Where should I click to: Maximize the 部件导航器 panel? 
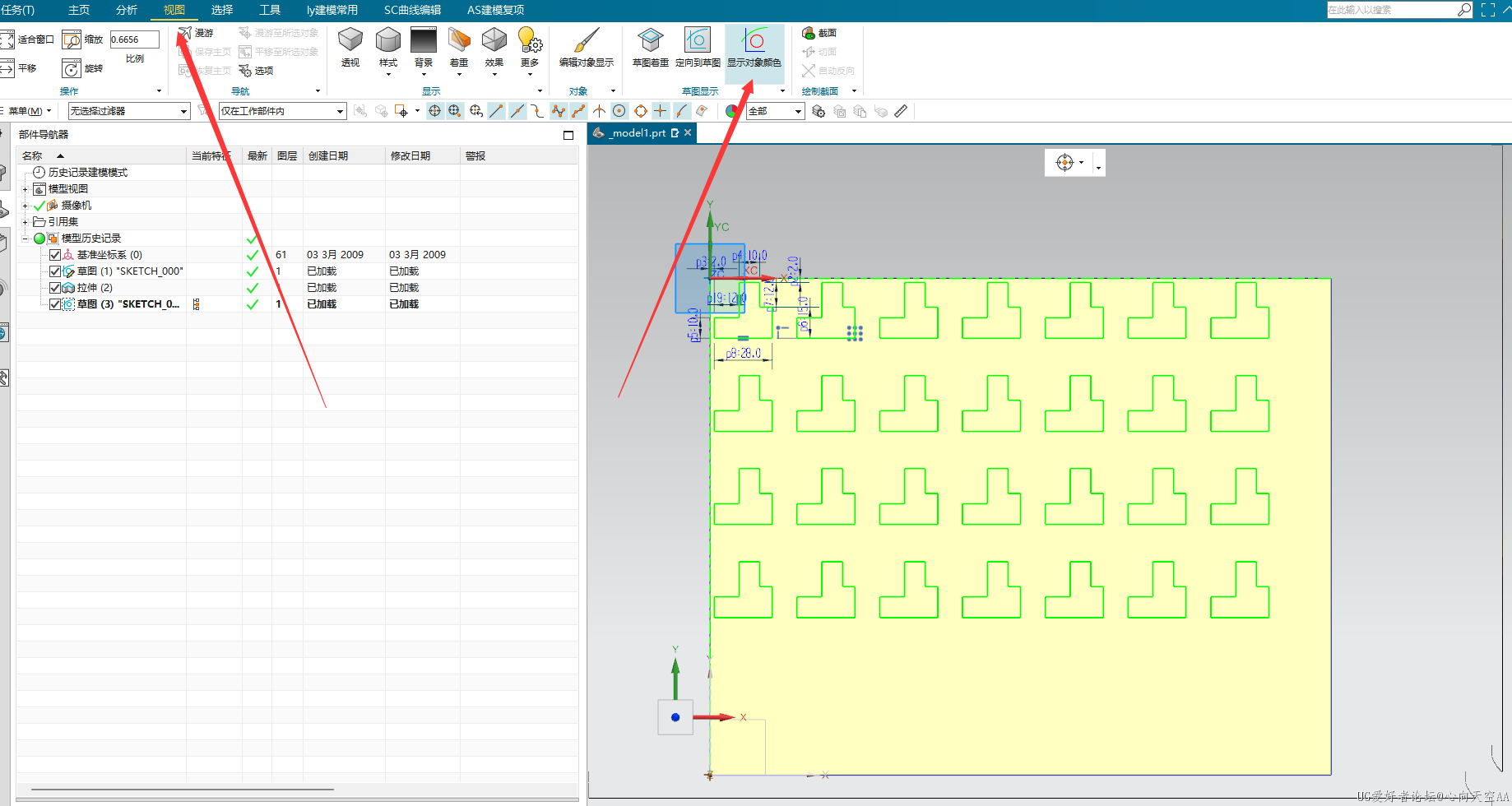click(568, 135)
